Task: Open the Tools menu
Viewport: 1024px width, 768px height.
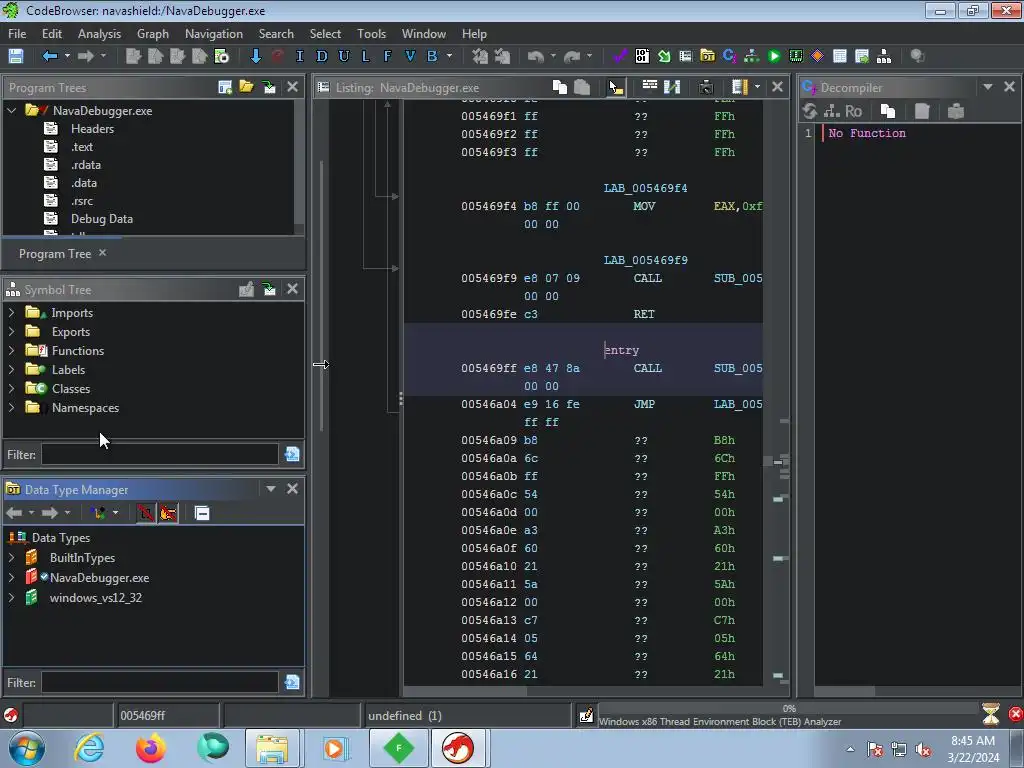Action: [x=371, y=34]
